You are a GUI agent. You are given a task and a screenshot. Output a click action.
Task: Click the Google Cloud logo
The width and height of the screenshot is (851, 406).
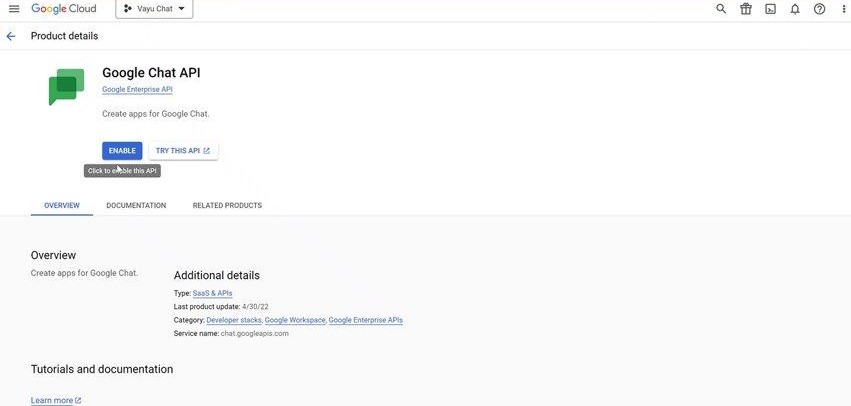pyautogui.click(x=62, y=9)
